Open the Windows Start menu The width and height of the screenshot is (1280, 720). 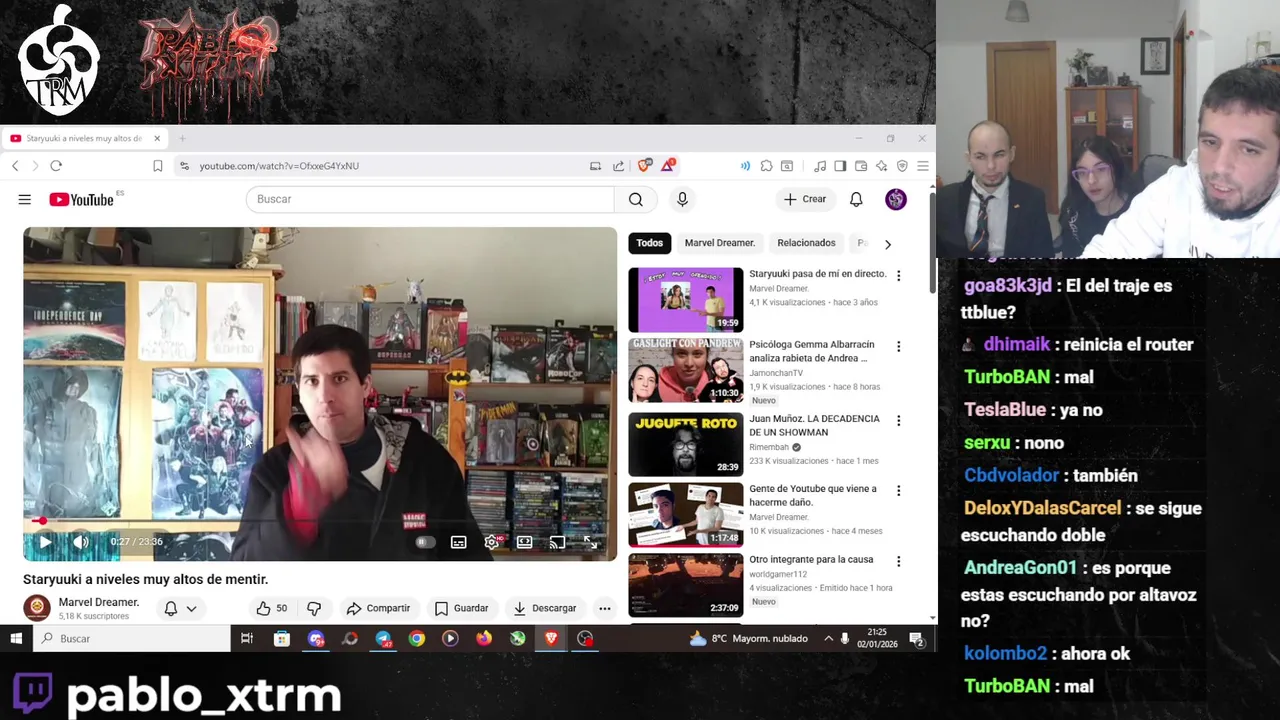coord(16,638)
